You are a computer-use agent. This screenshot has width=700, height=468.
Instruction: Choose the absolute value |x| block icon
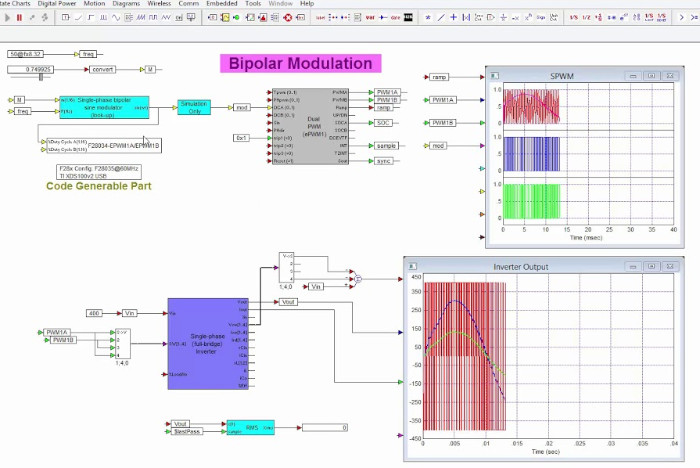466,17
